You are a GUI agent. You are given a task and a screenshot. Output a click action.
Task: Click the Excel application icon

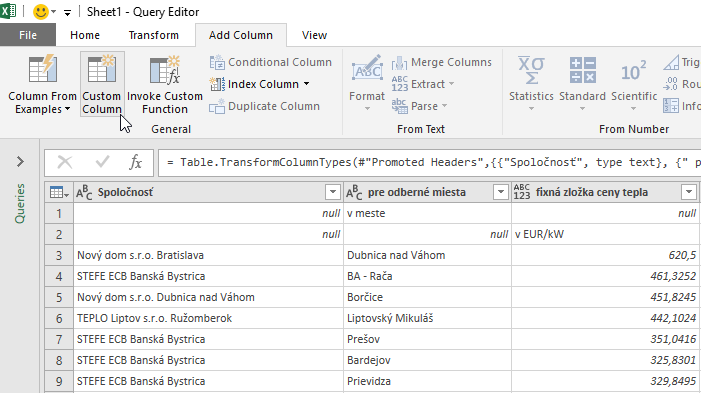8,11
